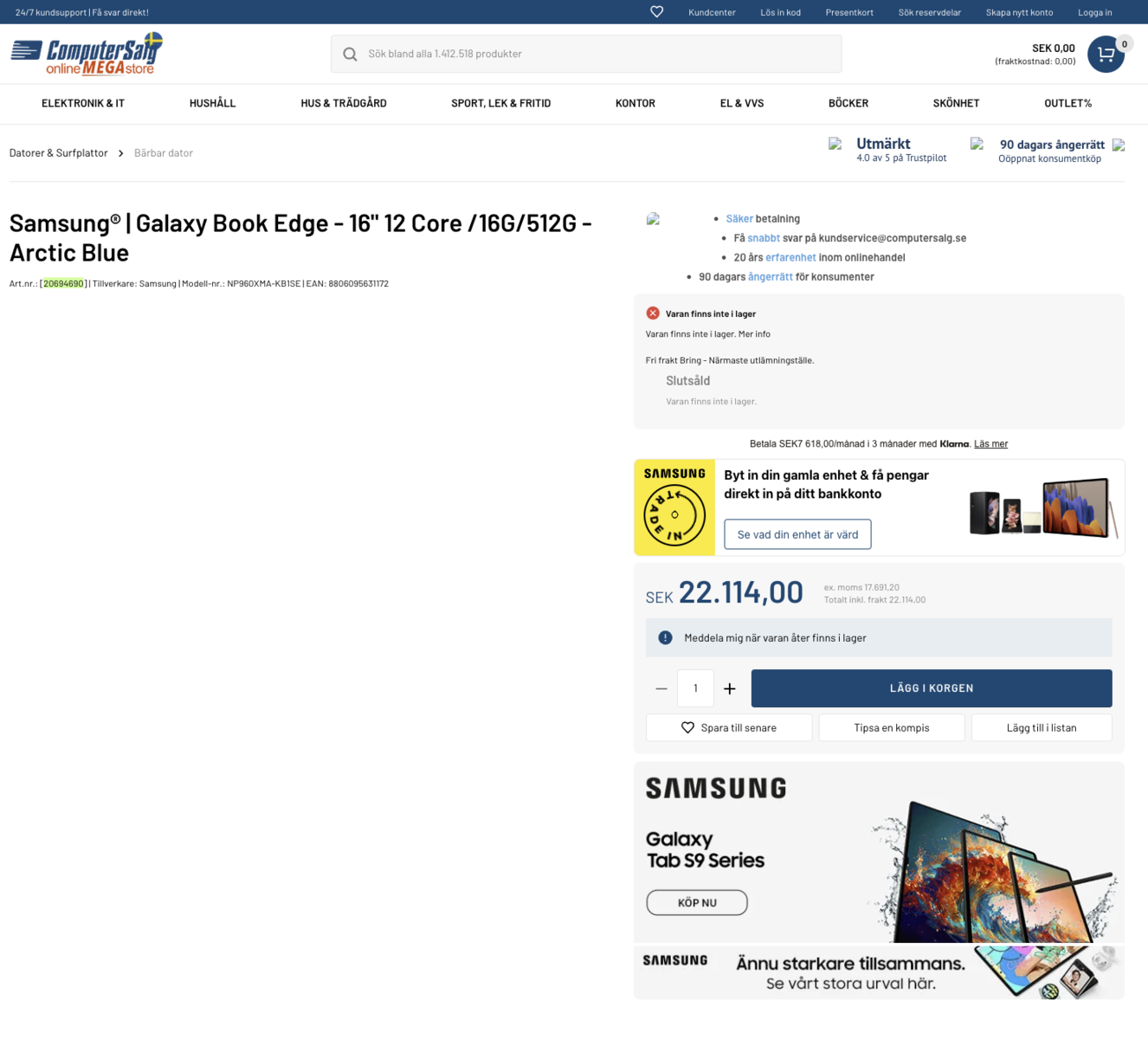This screenshot has width=1148, height=1039.
Task: Click Lägg till i listan button
Action: tap(1042, 728)
